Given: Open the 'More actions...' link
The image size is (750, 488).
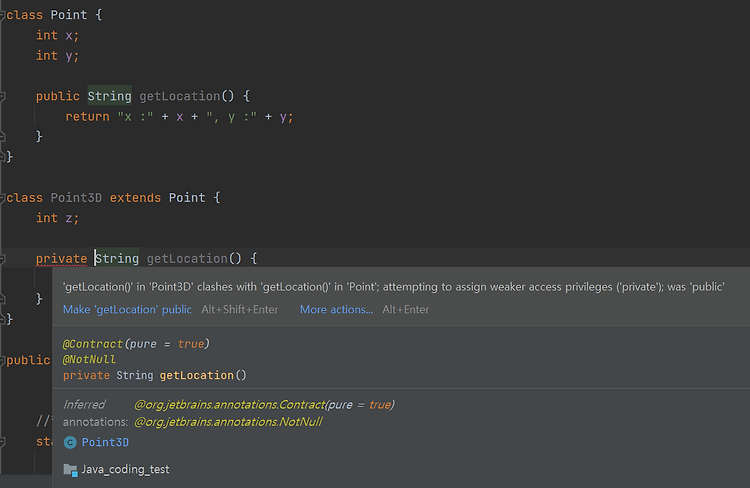Looking at the screenshot, I should point(336,310).
